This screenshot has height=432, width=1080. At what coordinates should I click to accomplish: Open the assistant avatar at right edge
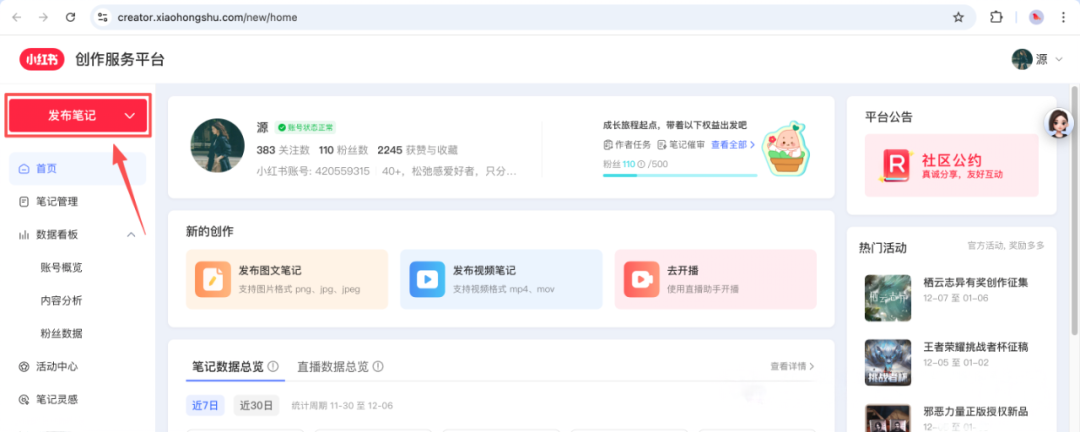(x=1058, y=124)
